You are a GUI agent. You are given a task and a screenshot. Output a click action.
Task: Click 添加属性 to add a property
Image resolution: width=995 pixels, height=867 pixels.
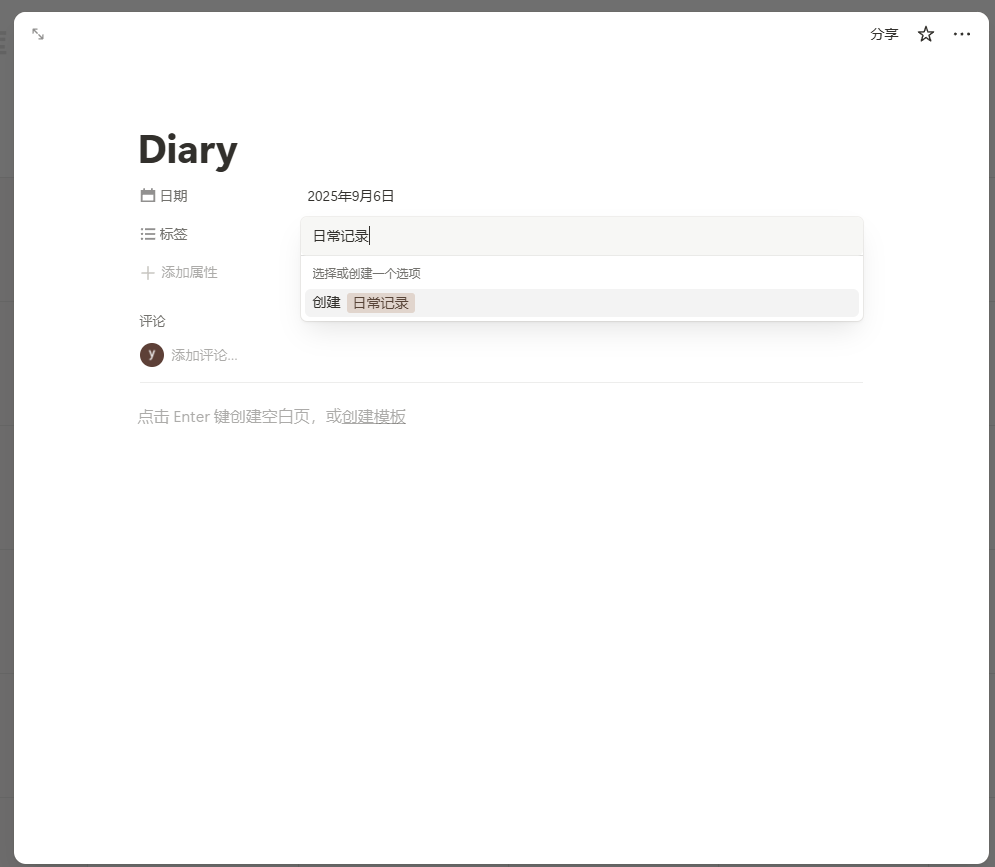pyautogui.click(x=189, y=272)
